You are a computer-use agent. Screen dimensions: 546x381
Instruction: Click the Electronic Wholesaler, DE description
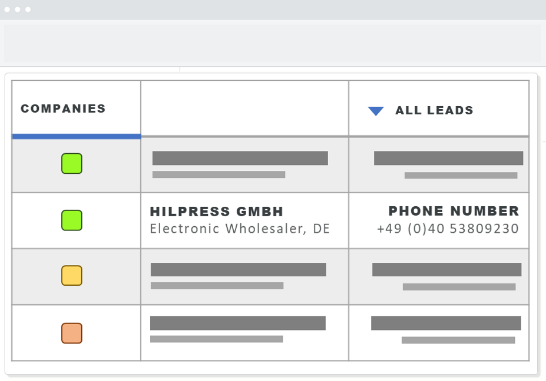tap(240, 229)
